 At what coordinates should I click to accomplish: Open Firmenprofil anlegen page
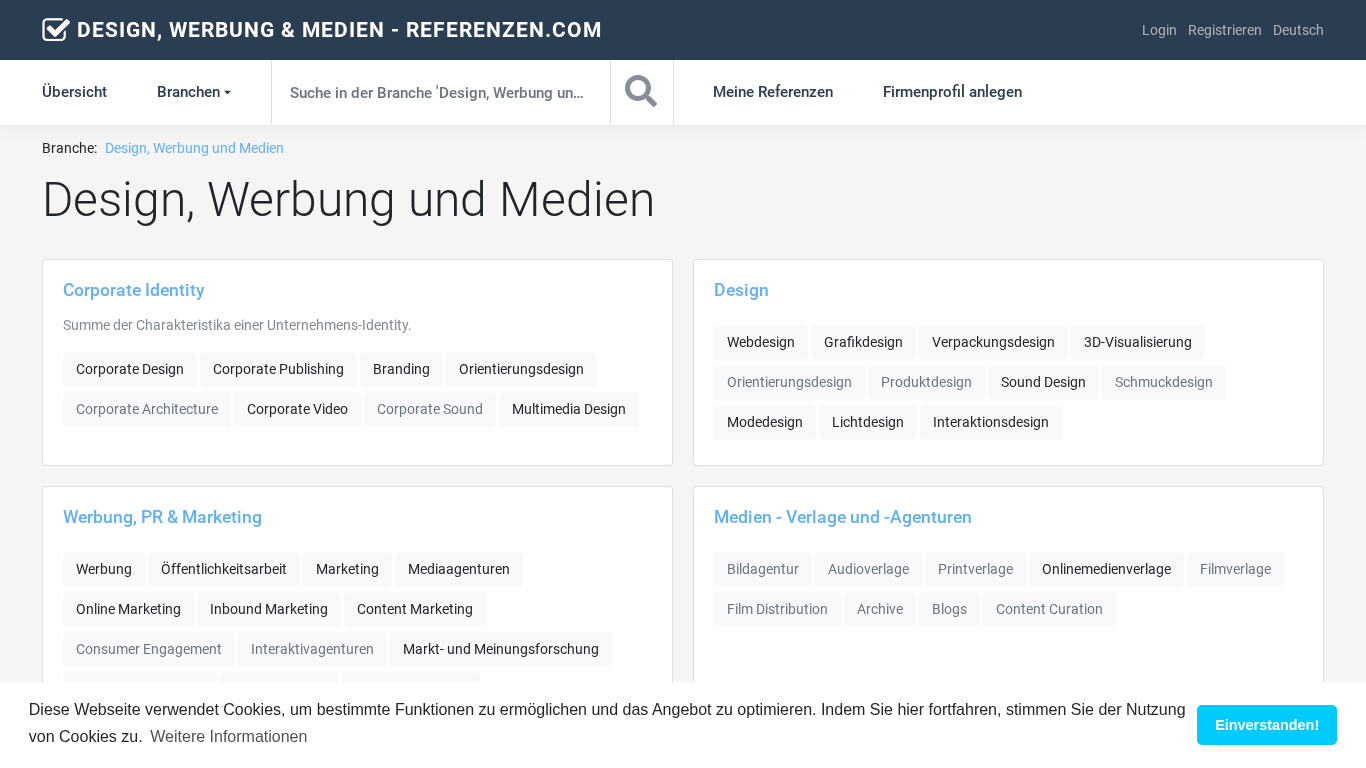tap(952, 92)
